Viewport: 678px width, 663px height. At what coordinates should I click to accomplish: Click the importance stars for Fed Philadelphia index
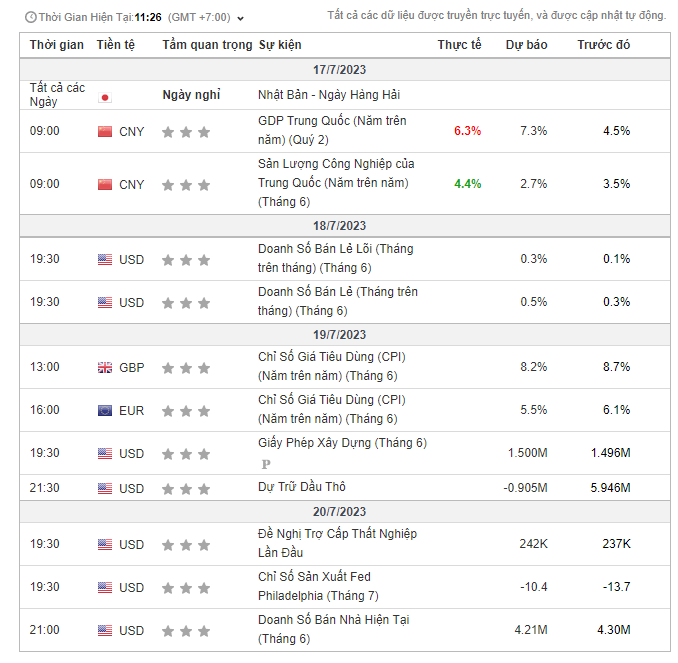[x=186, y=587]
